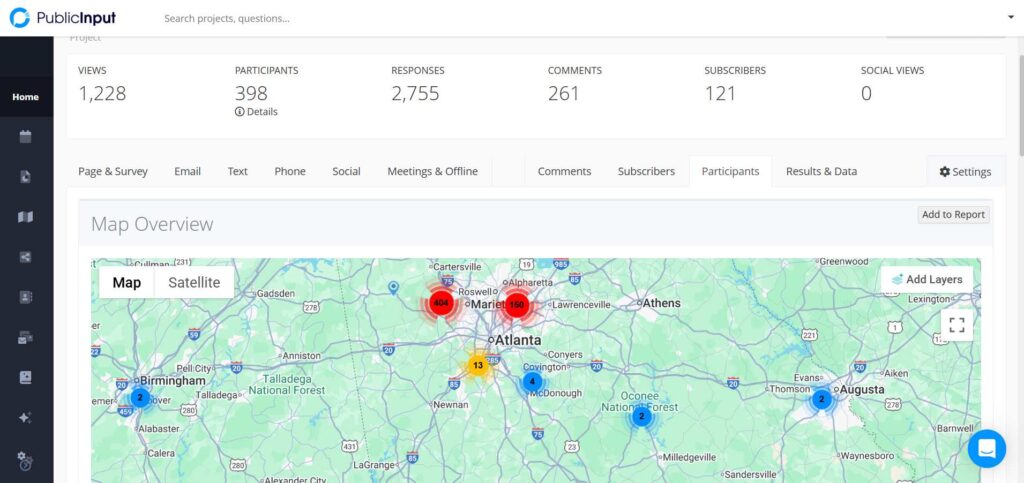1024x483 pixels.
Task: Open the calendar icon in the sidebar
Action: (x=26, y=137)
